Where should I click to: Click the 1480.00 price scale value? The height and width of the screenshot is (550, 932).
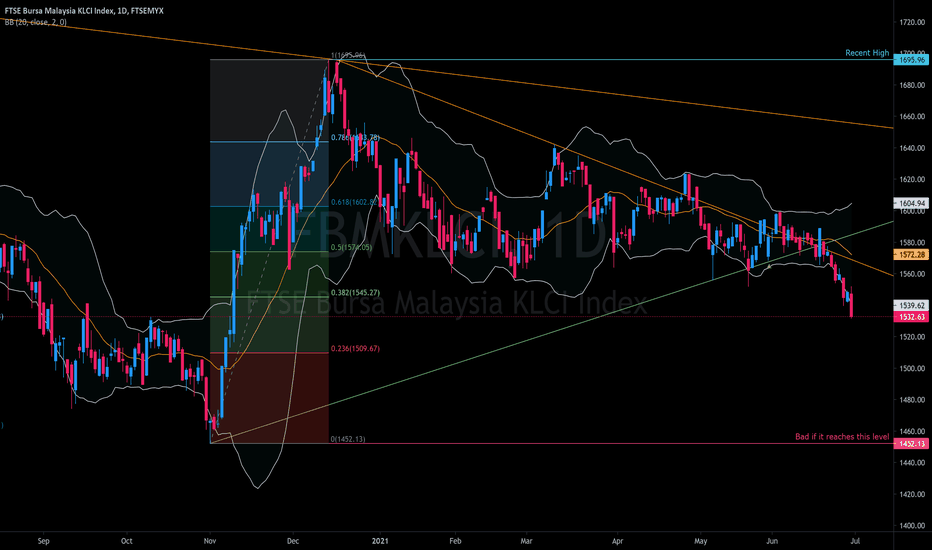pos(912,400)
